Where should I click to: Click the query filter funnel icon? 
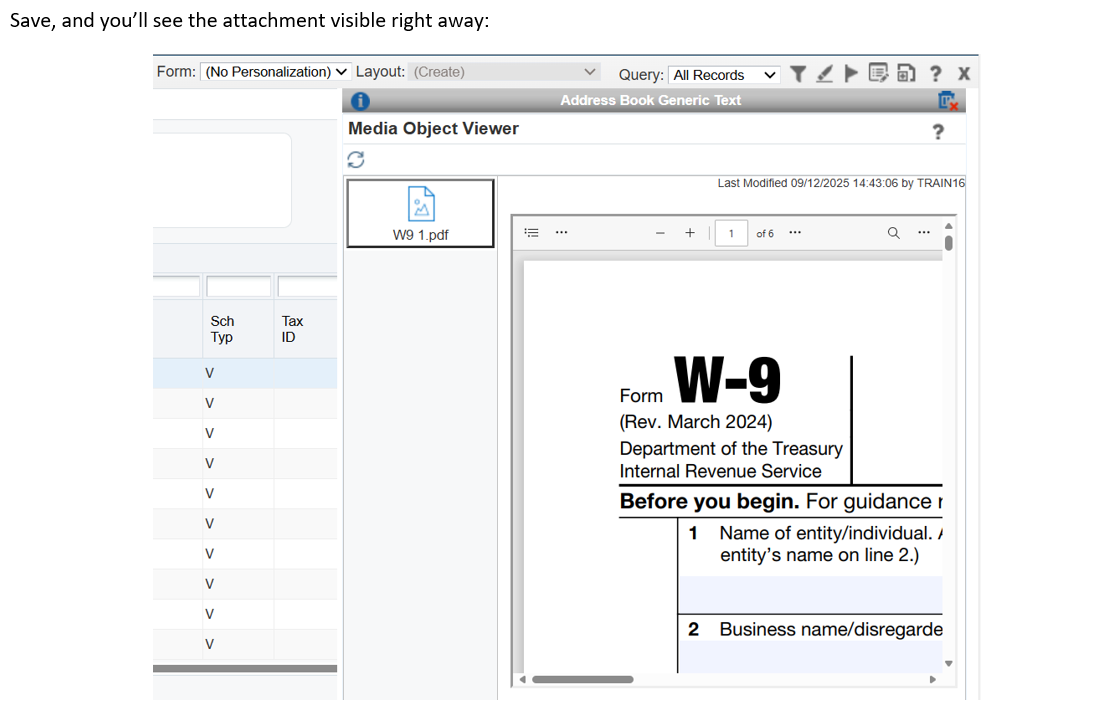pos(797,74)
